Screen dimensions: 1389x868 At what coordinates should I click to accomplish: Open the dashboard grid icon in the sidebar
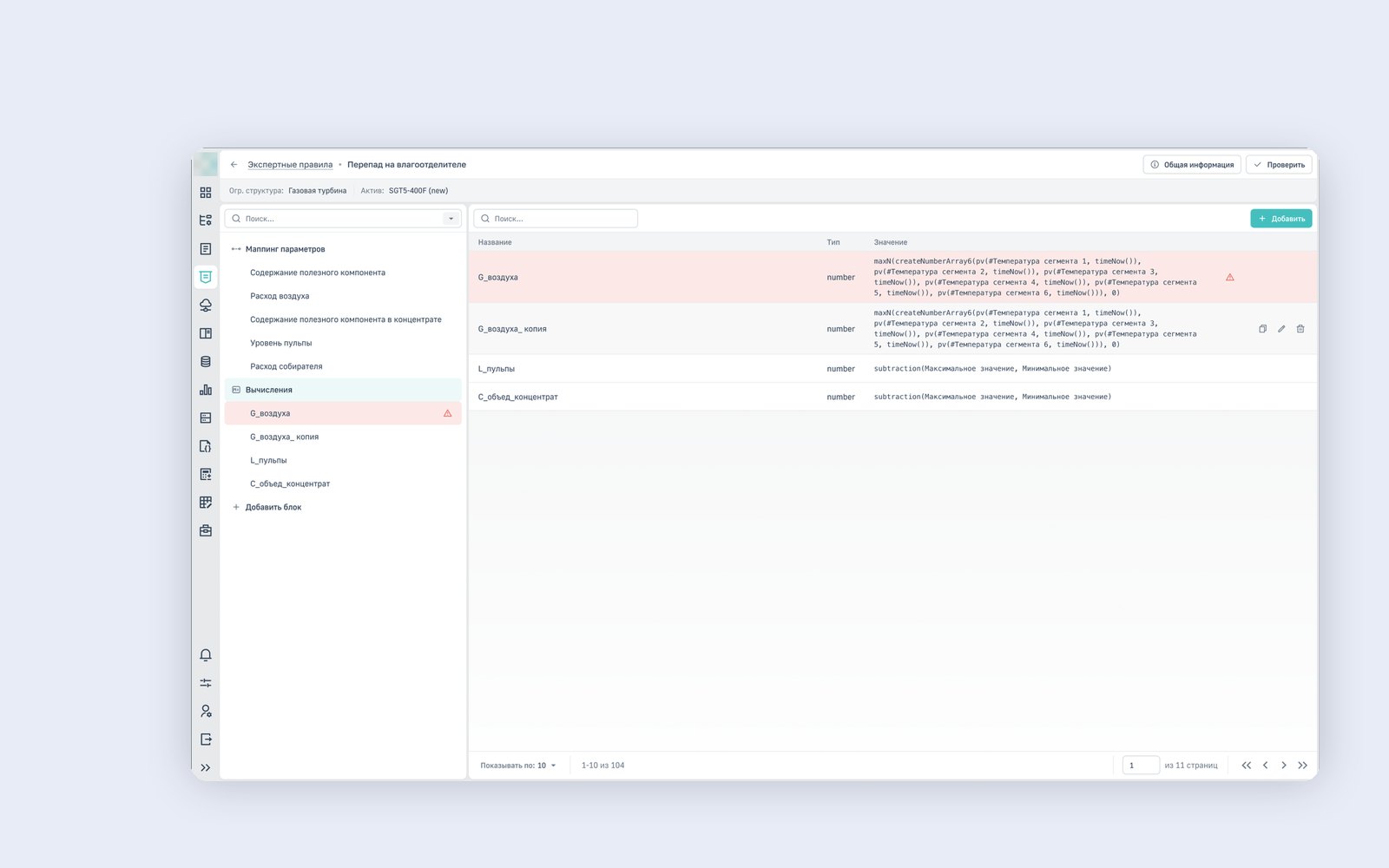(x=206, y=193)
